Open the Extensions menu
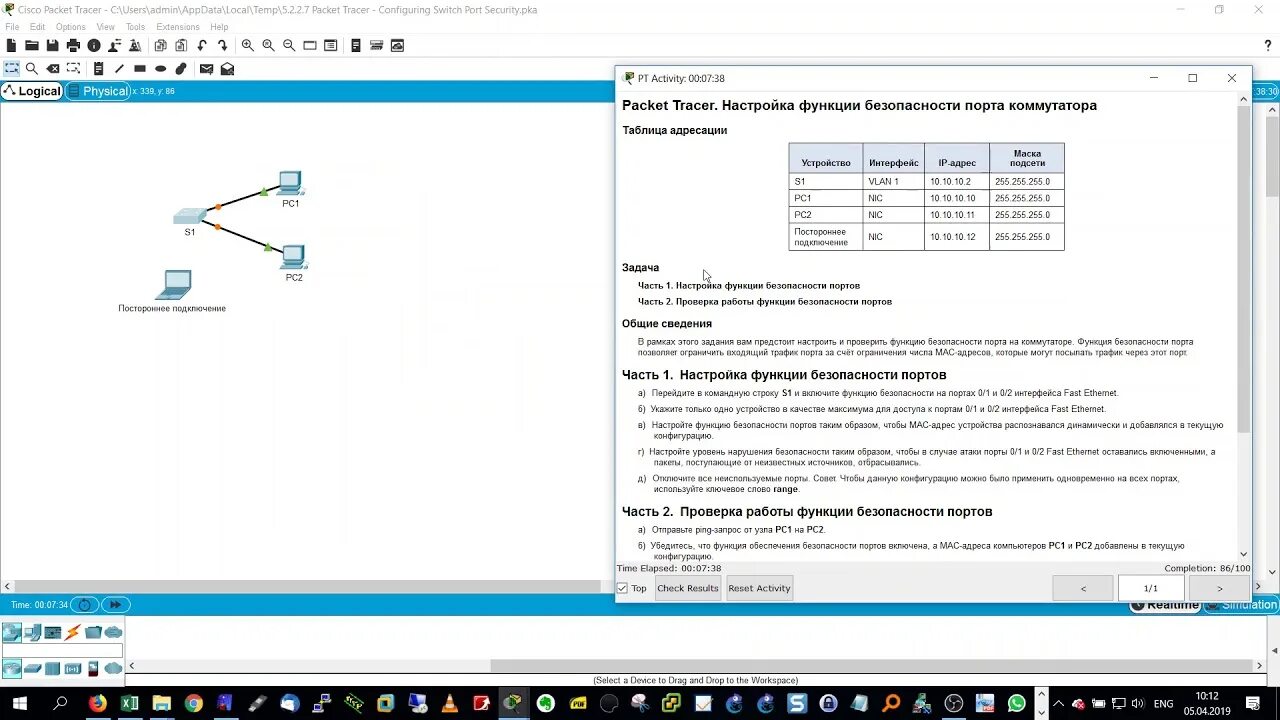This screenshot has width=1280, height=720. tap(178, 27)
